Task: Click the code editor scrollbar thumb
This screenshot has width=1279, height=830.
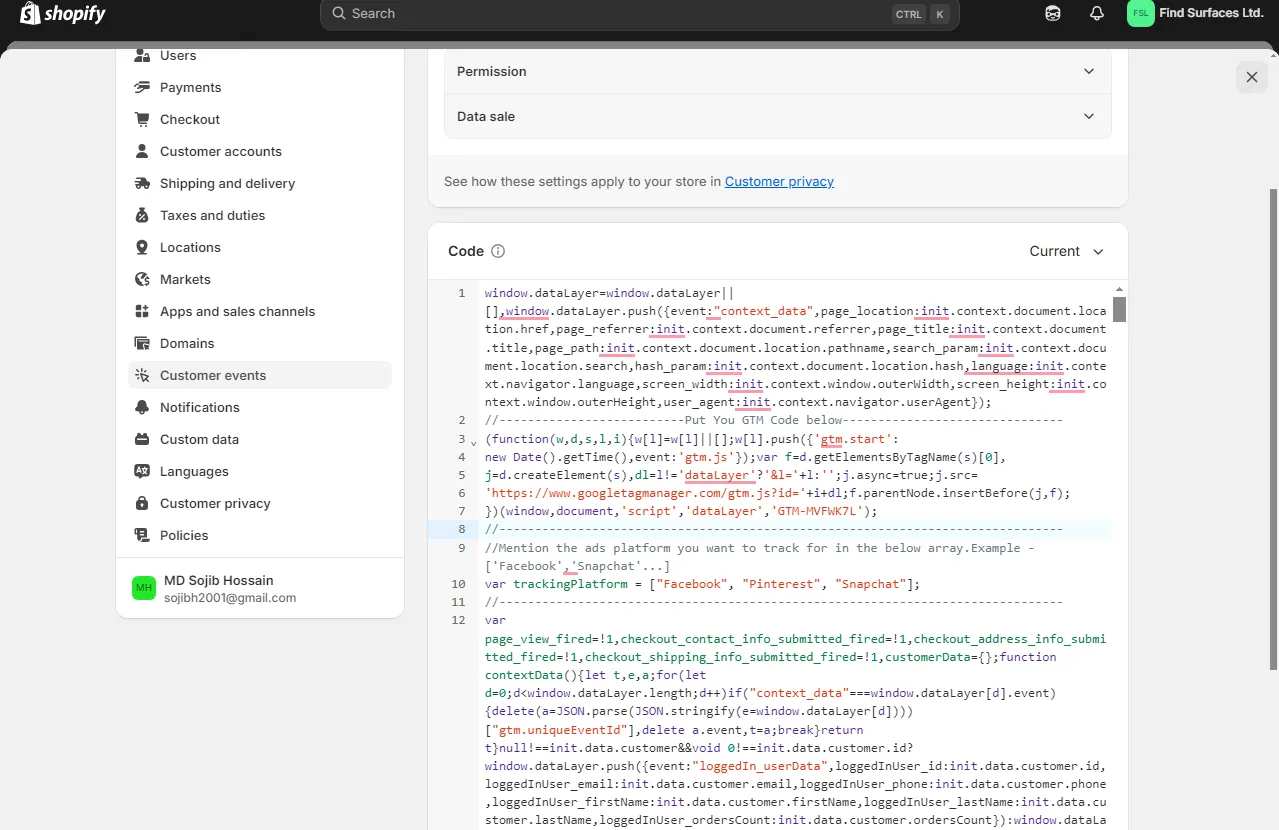Action: click(x=1119, y=308)
